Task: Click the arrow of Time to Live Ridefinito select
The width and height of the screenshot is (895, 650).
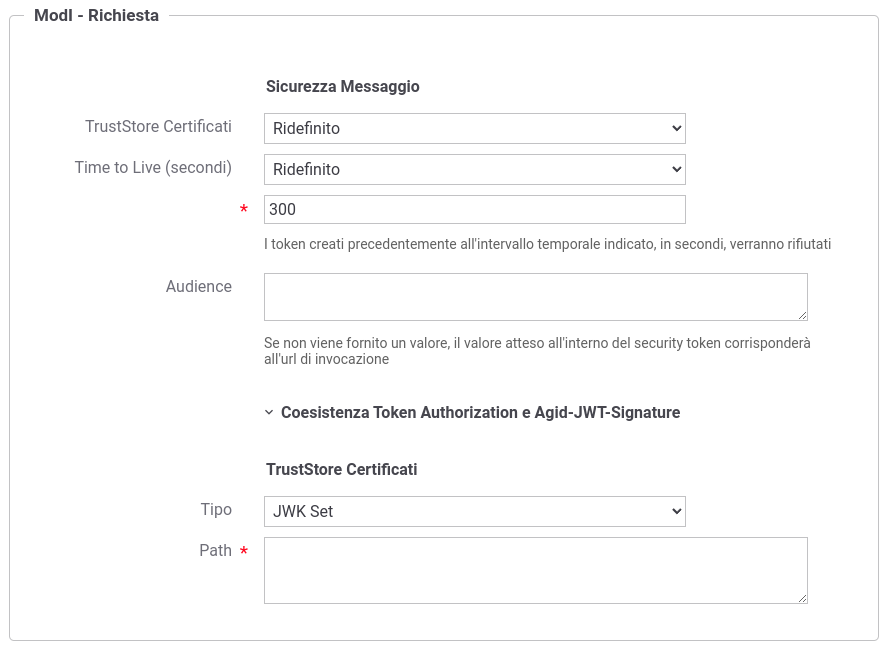Action: pos(676,169)
